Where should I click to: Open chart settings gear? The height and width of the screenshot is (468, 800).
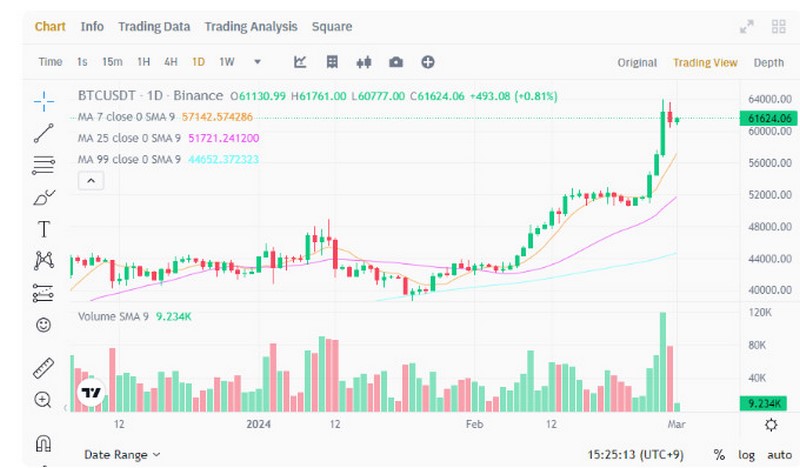771,425
